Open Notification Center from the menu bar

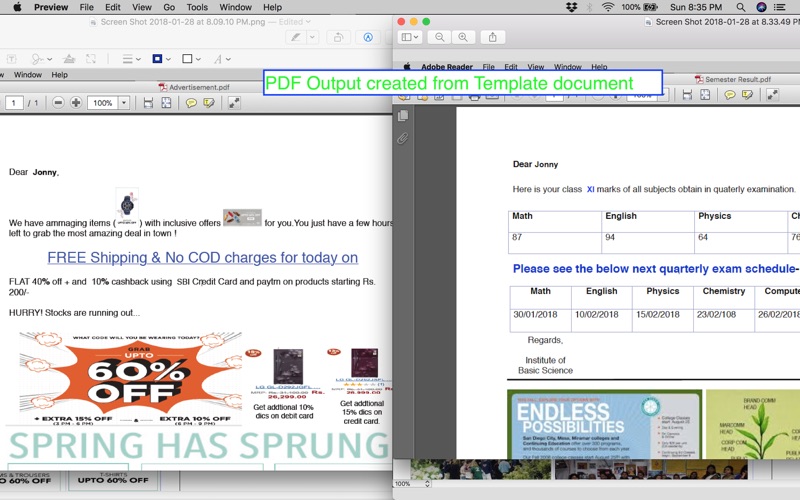point(779,7)
